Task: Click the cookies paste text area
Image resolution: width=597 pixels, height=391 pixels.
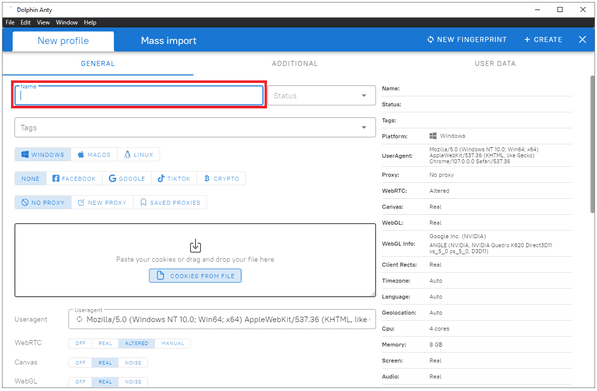Action: tap(195, 260)
